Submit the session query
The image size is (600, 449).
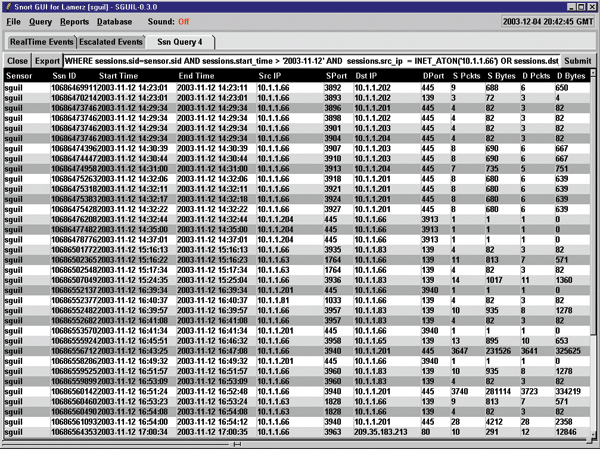(577, 62)
